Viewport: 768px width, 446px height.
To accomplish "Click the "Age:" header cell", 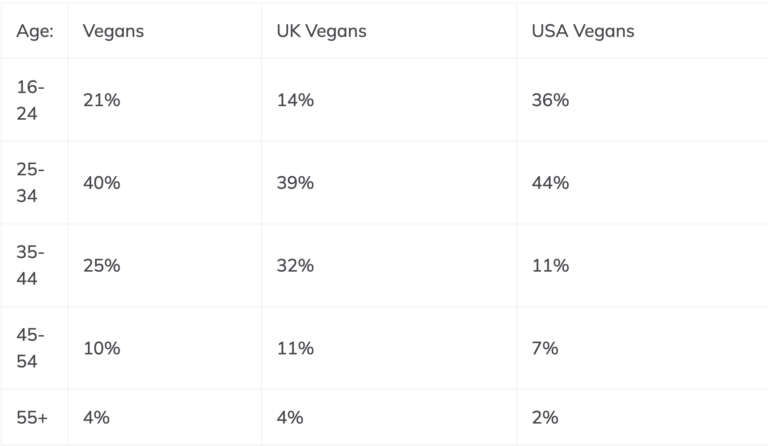I will pyautogui.click(x=33, y=31).
